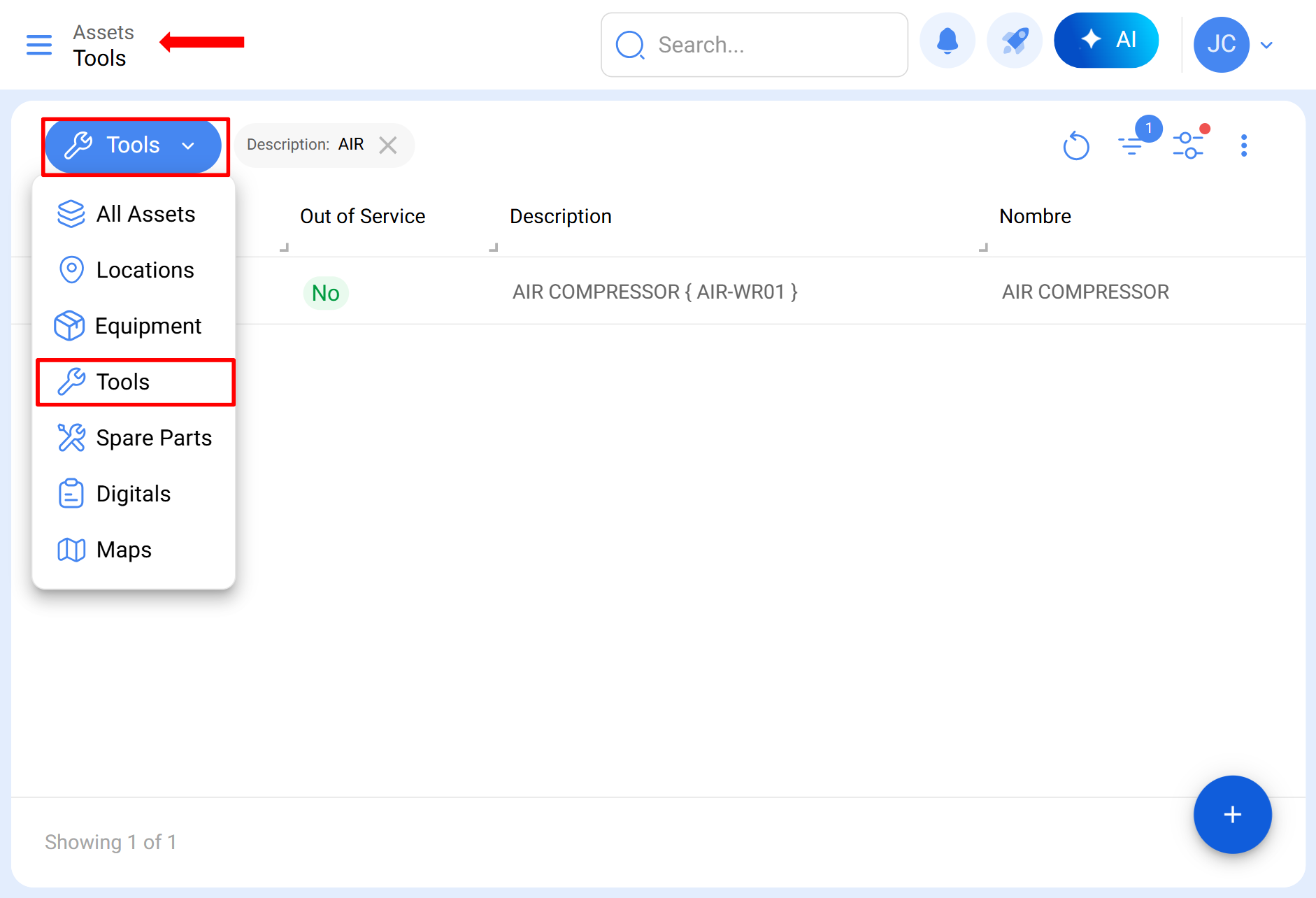Collapse the Tools asset type dropdown
The image size is (1316, 898).
[x=134, y=145]
